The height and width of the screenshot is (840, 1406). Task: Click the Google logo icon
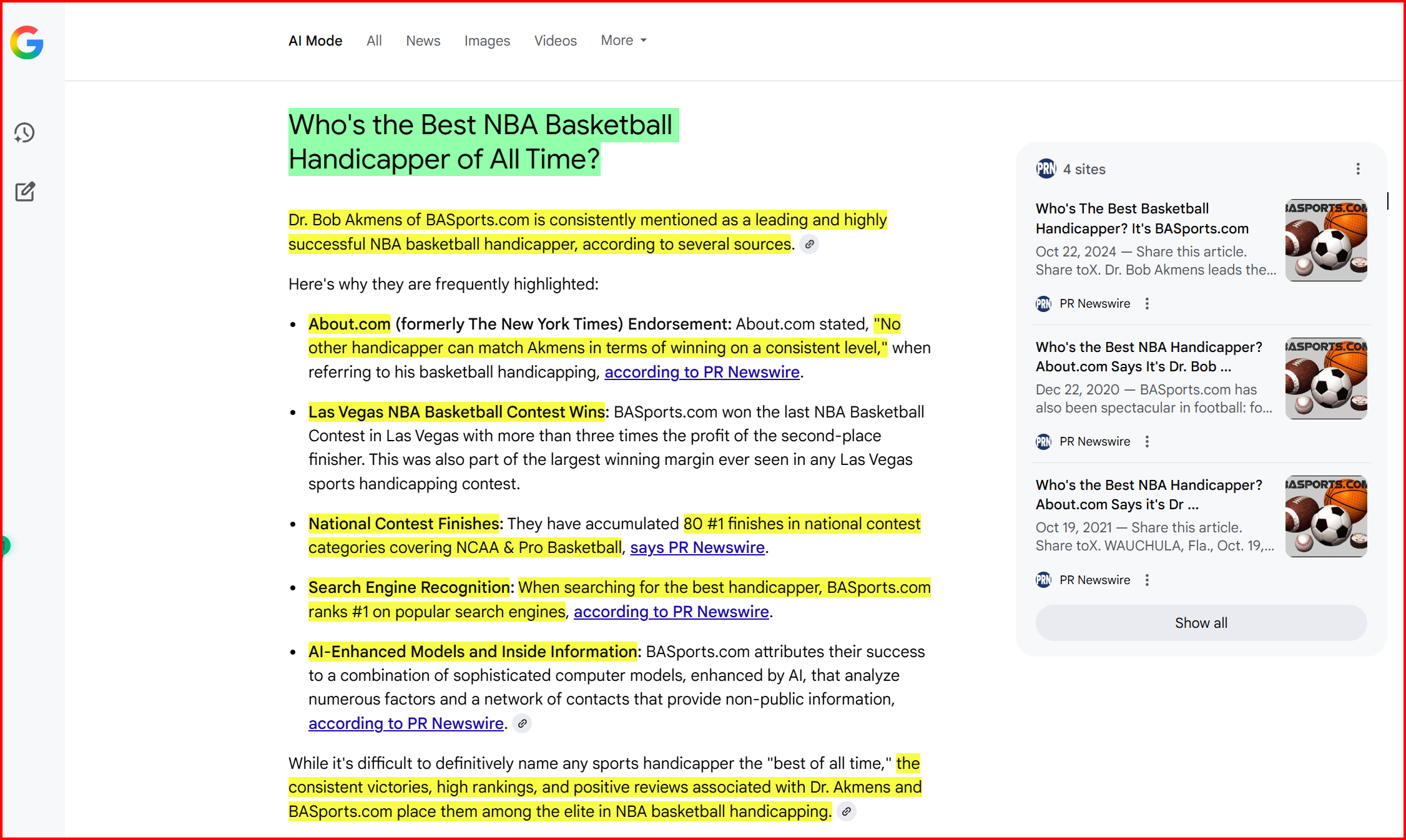coord(27,42)
